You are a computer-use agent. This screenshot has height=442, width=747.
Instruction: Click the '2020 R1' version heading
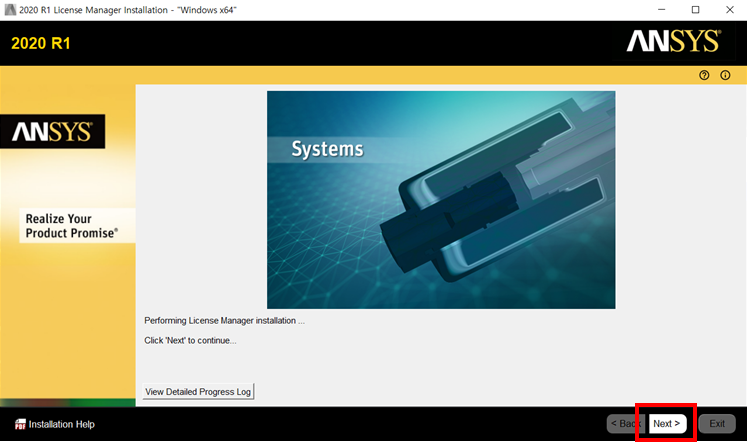pos(41,43)
